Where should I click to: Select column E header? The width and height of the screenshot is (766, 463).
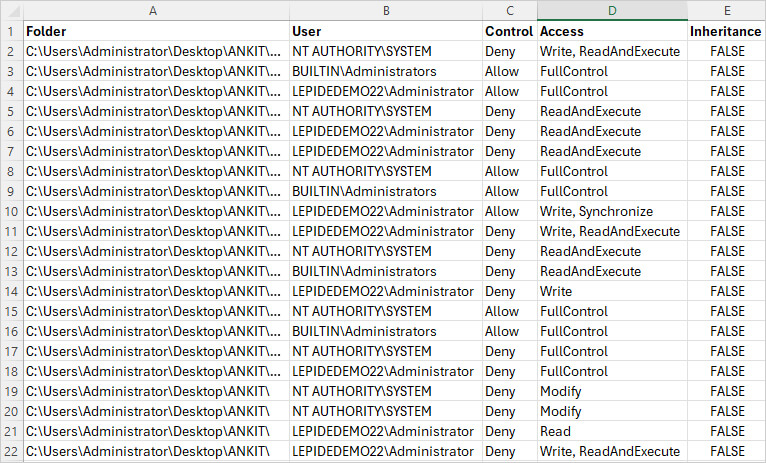(x=726, y=11)
